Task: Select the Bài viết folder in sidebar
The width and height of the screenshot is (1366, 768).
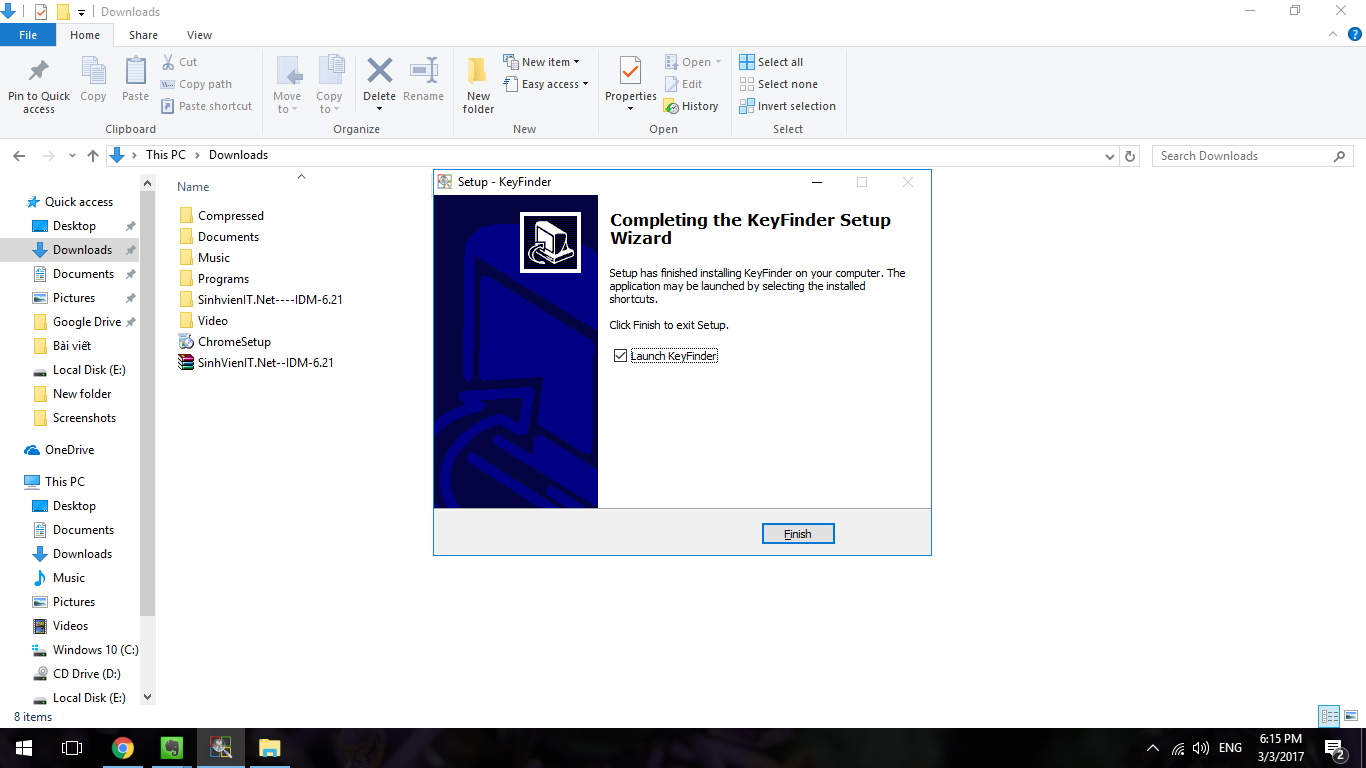Action: click(x=62, y=346)
